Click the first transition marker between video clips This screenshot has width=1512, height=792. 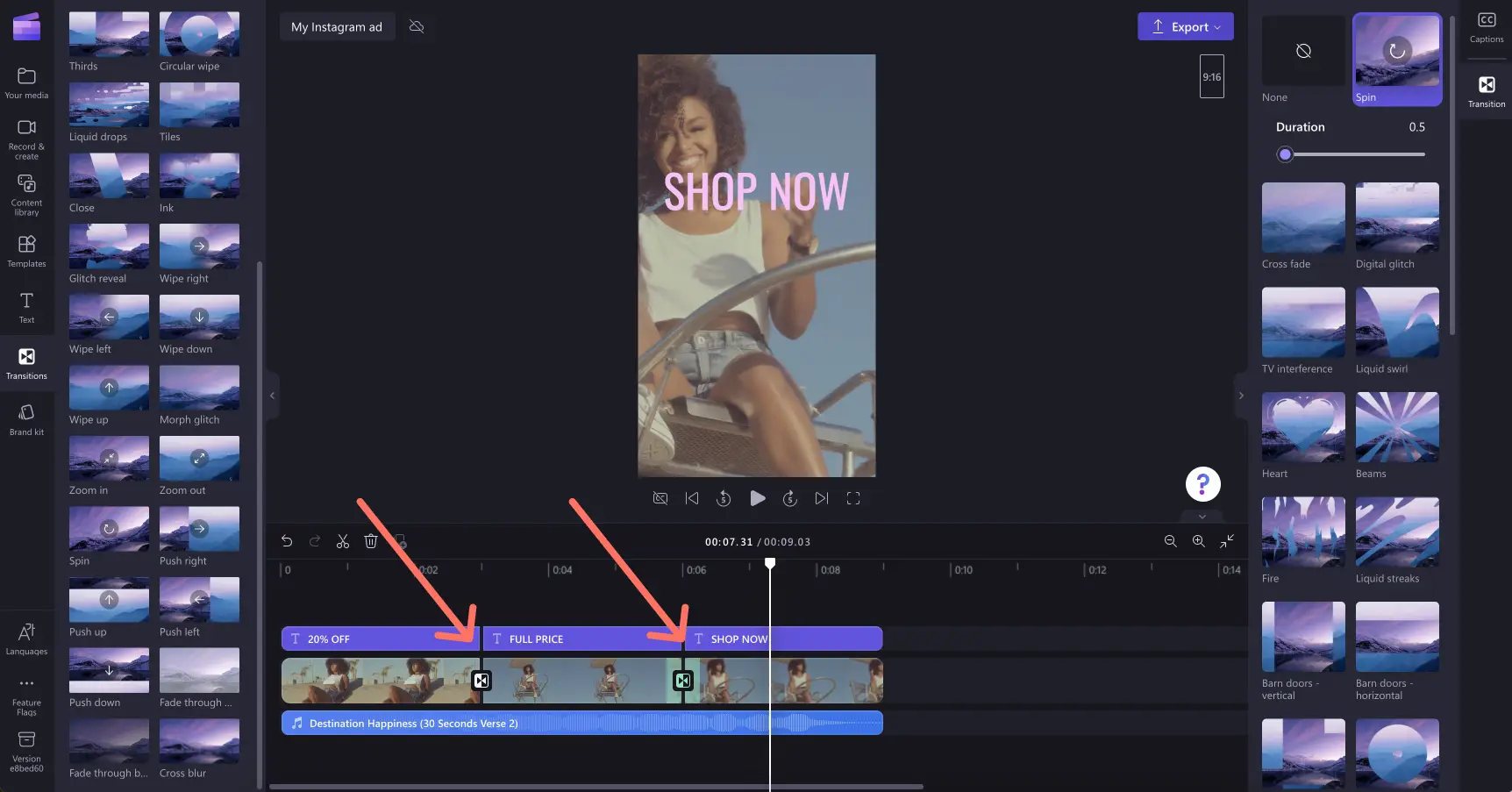481,680
